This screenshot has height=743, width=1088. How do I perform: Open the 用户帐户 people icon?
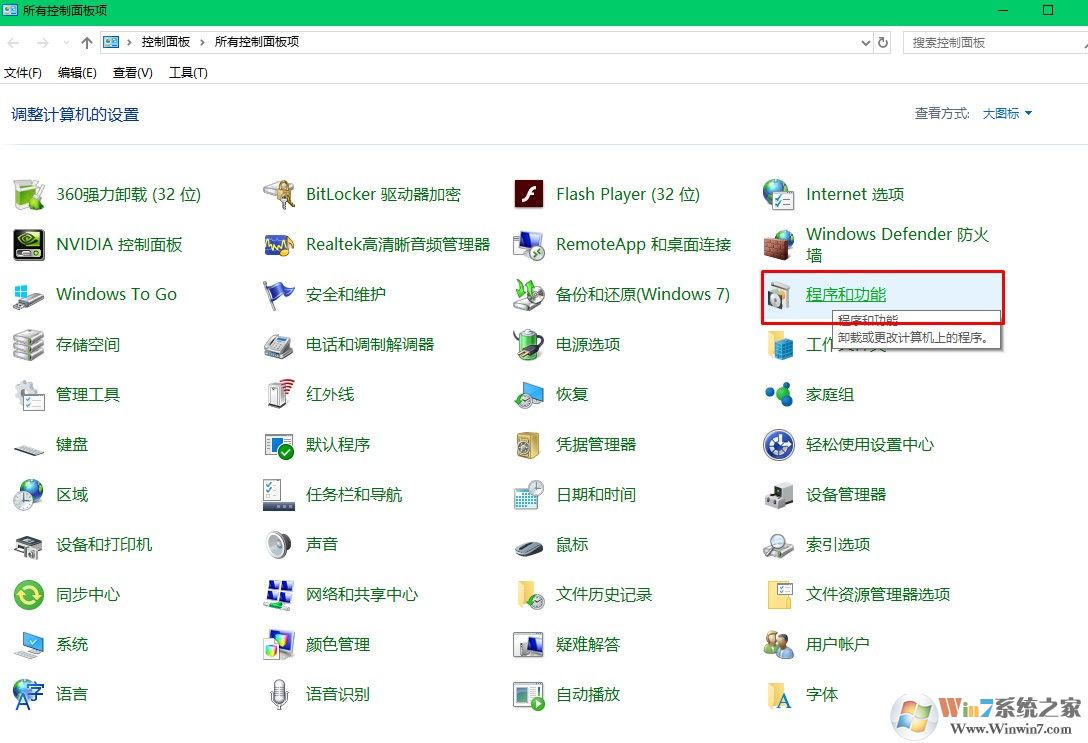pyautogui.click(x=779, y=644)
